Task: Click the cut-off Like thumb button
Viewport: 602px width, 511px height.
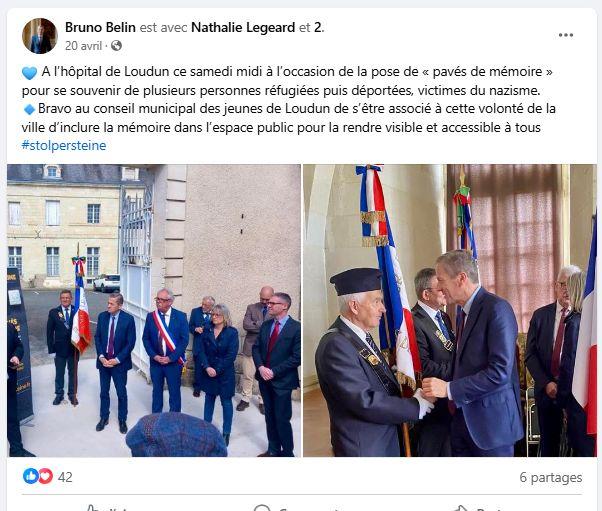Action: click(x=93, y=508)
